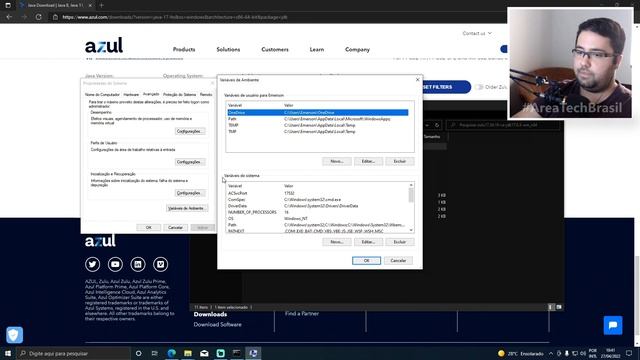Click the File Explorer search field
Image resolution: width=640 pixels, height=360 pixels.
point(503,125)
